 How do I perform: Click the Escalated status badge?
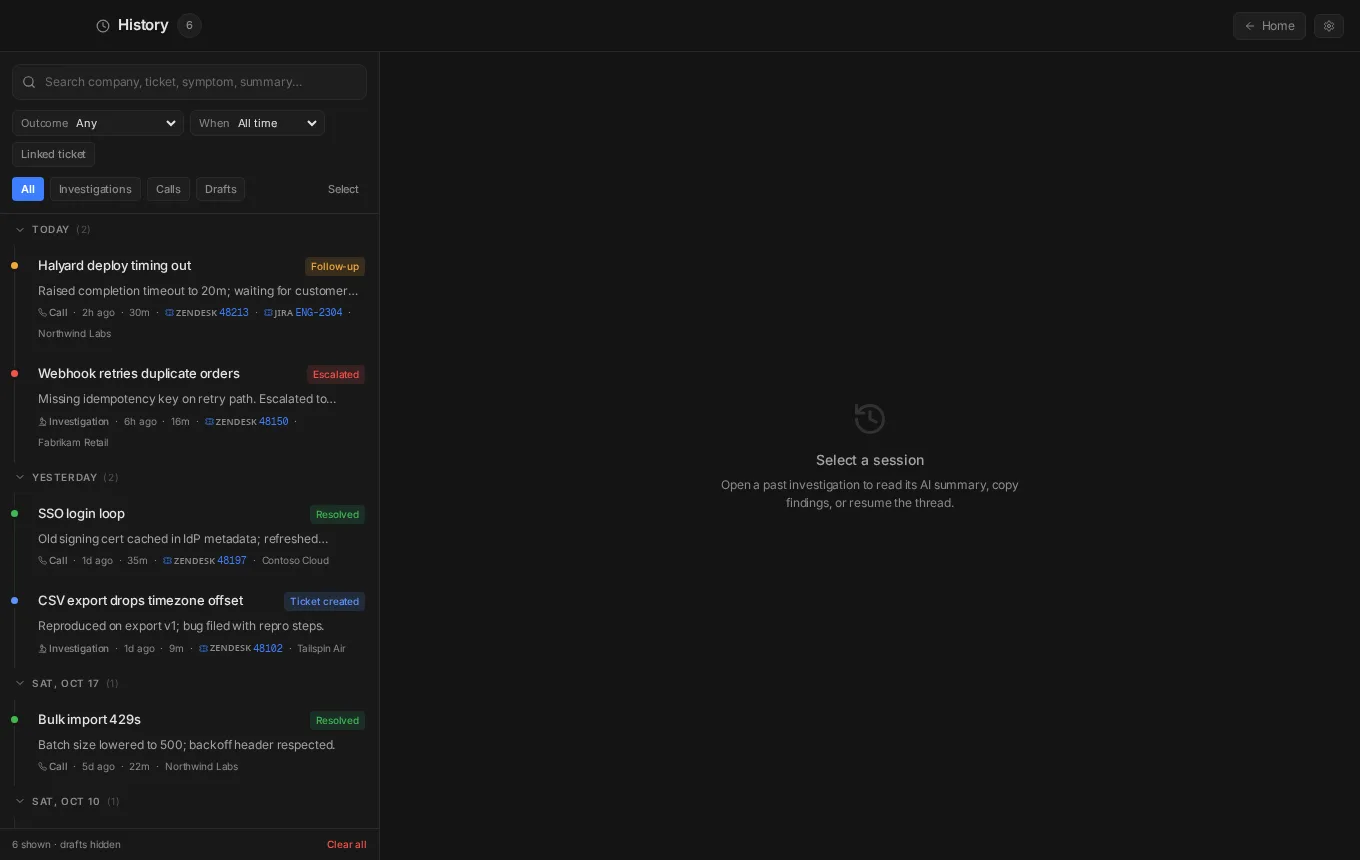[336, 375]
